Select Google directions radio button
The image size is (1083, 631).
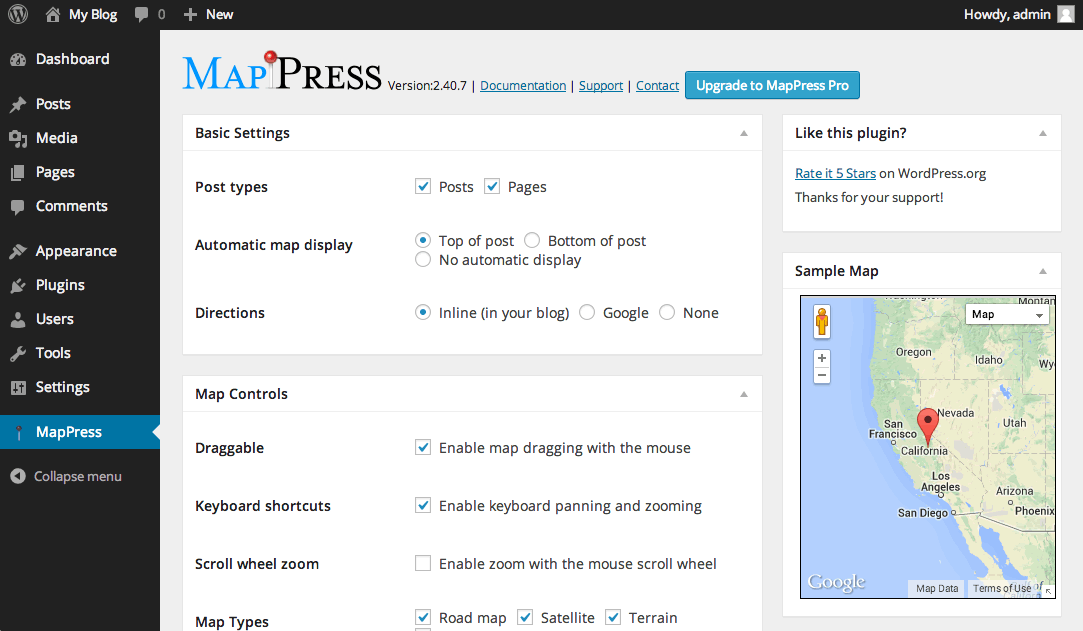[587, 313]
